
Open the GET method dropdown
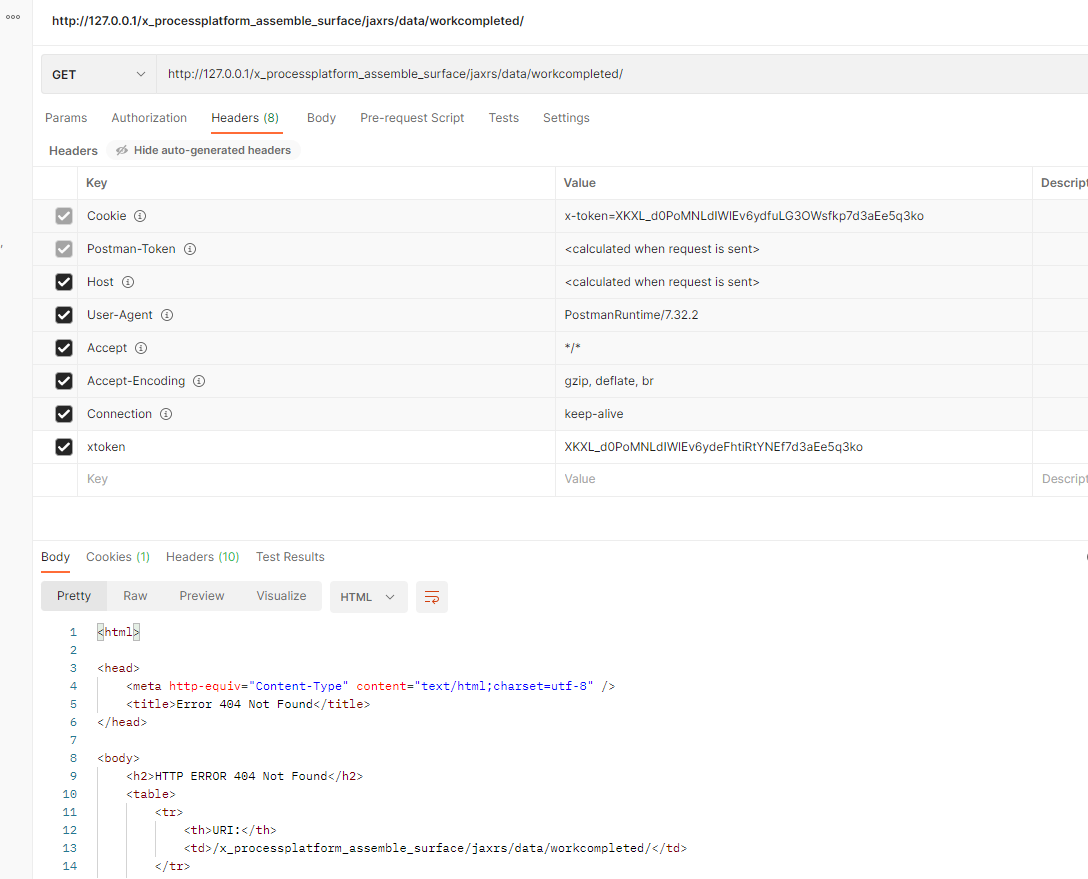pos(98,75)
